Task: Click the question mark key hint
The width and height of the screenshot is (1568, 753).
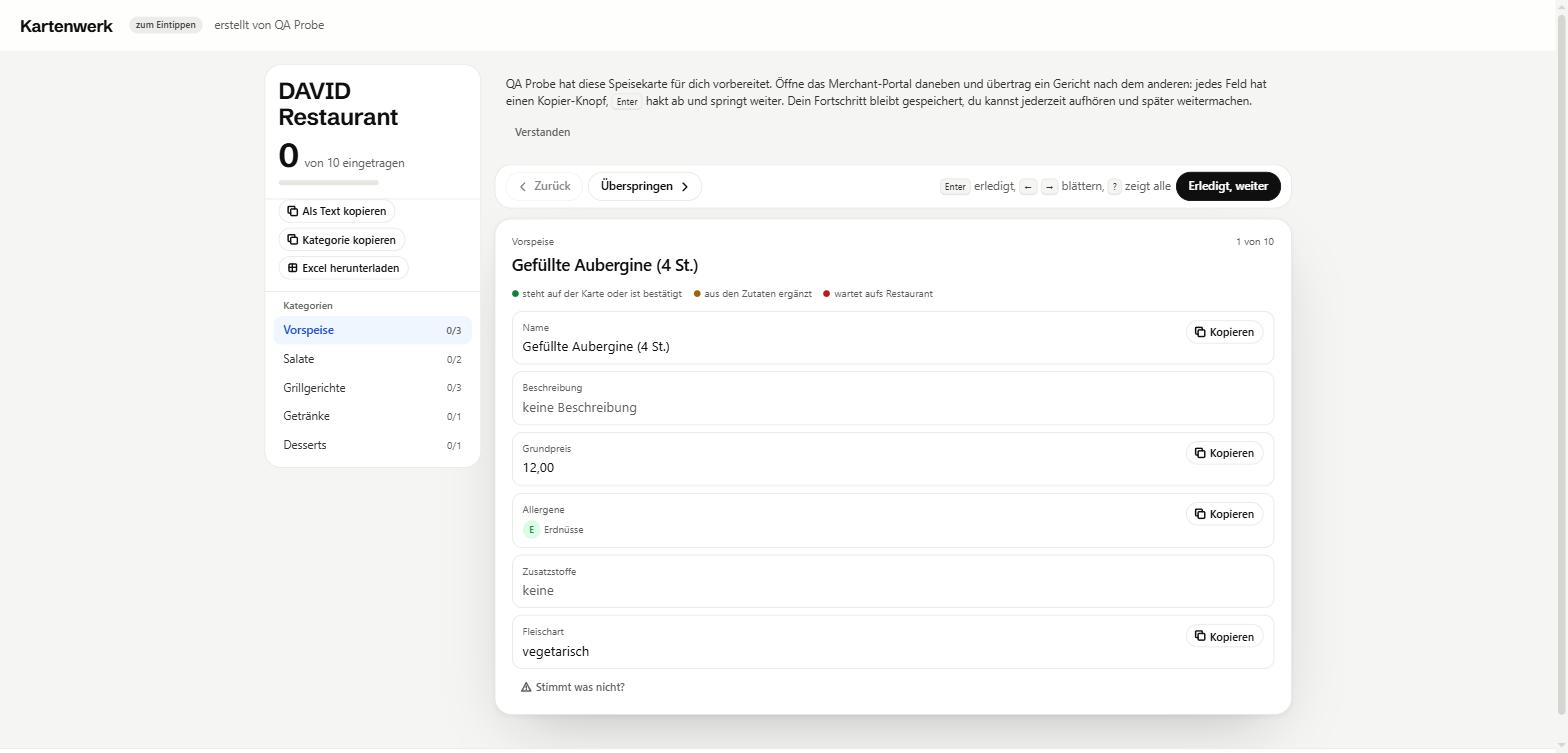Action: pos(1114,187)
